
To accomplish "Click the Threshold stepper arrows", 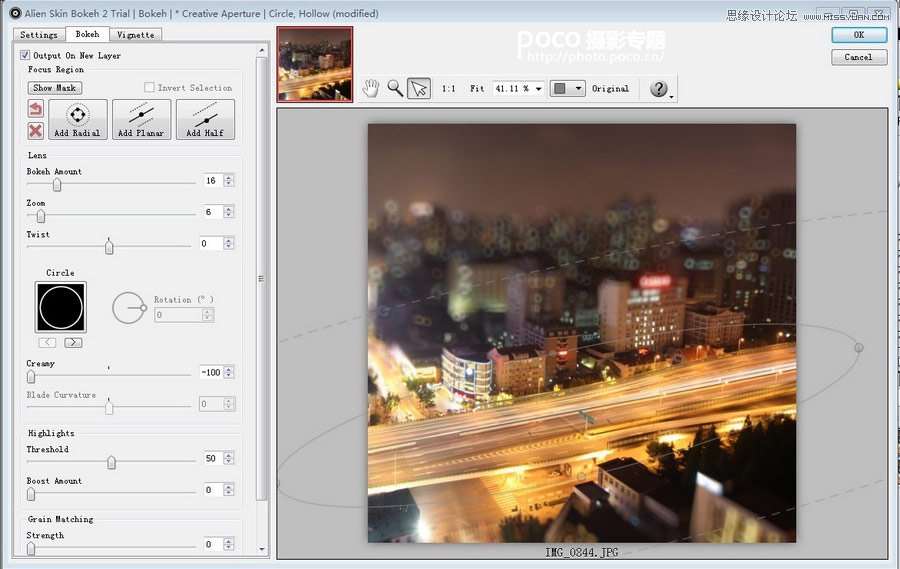I will 229,458.
